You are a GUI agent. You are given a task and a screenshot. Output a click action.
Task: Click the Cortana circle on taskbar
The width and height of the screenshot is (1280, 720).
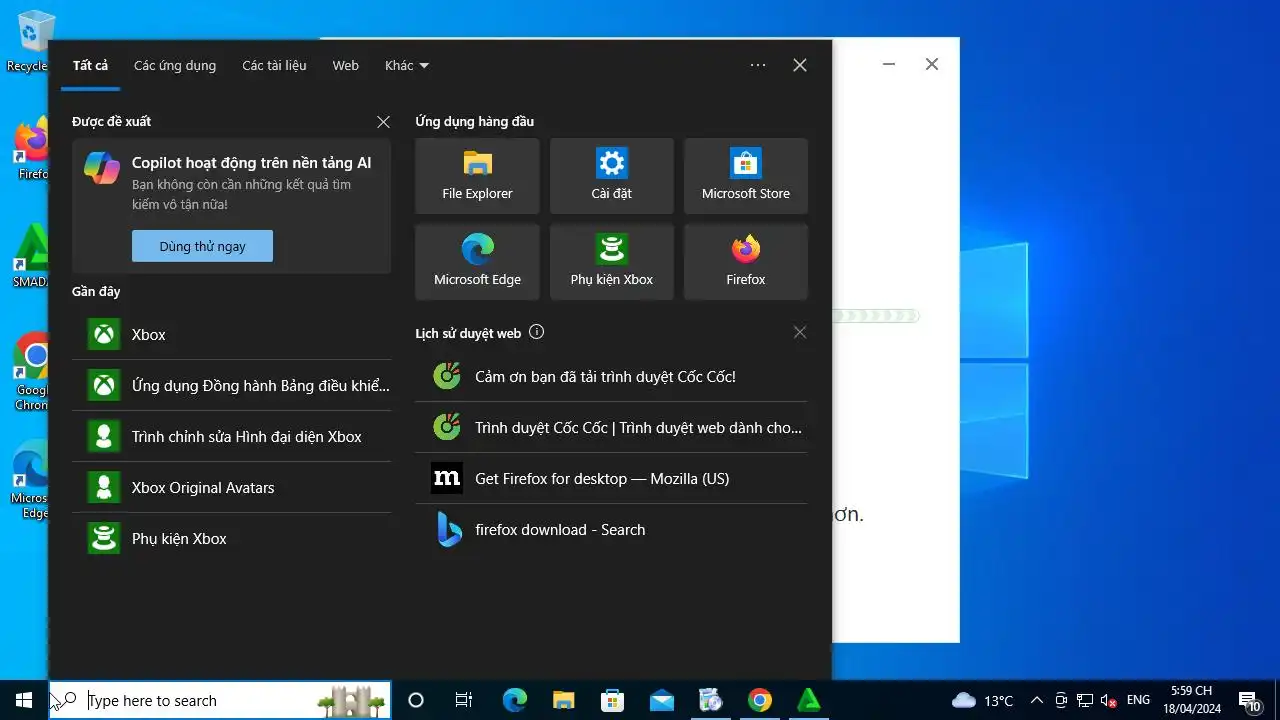point(416,700)
